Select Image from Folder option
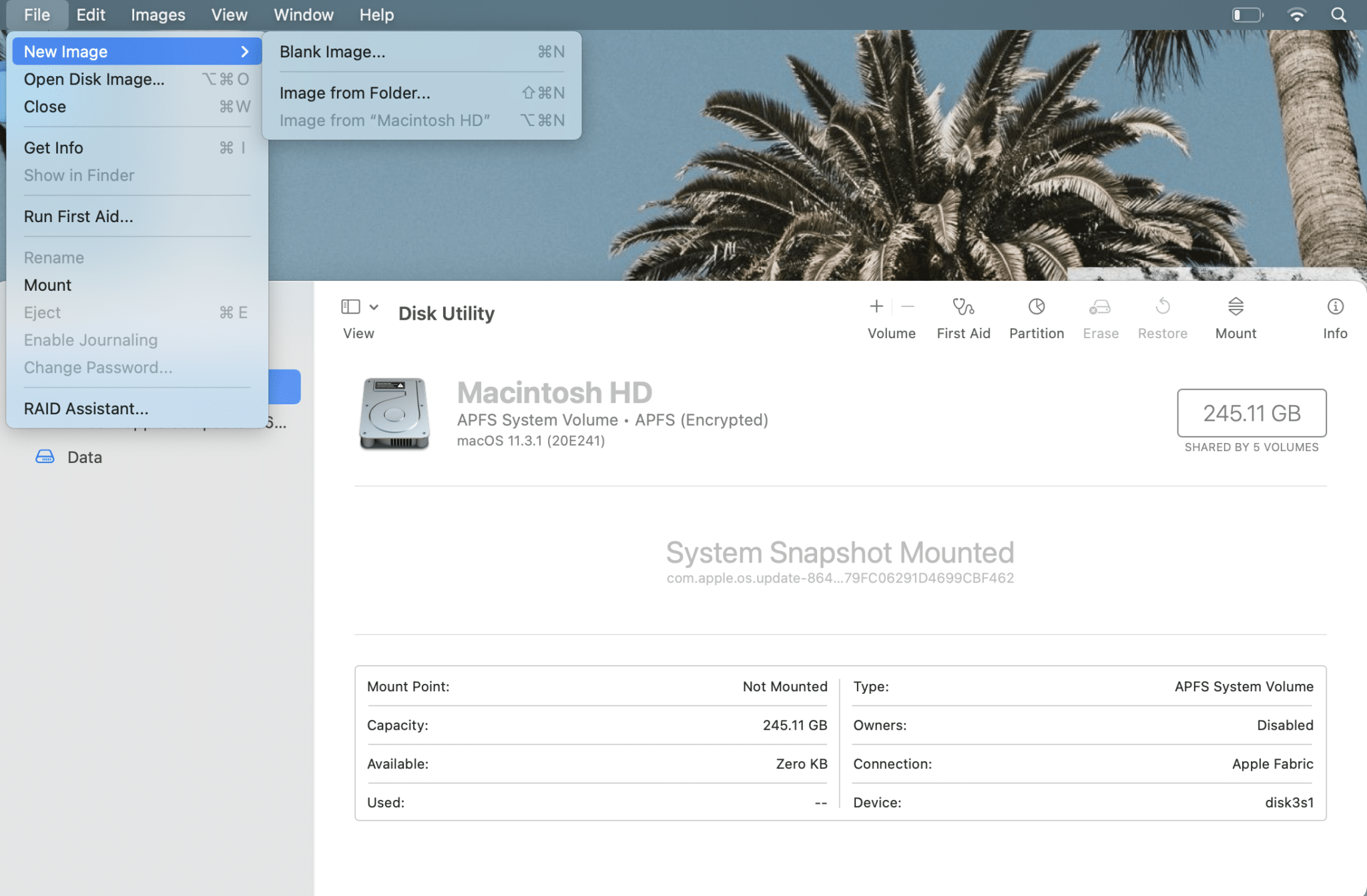The height and width of the screenshot is (896, 1367). point(354,93)
